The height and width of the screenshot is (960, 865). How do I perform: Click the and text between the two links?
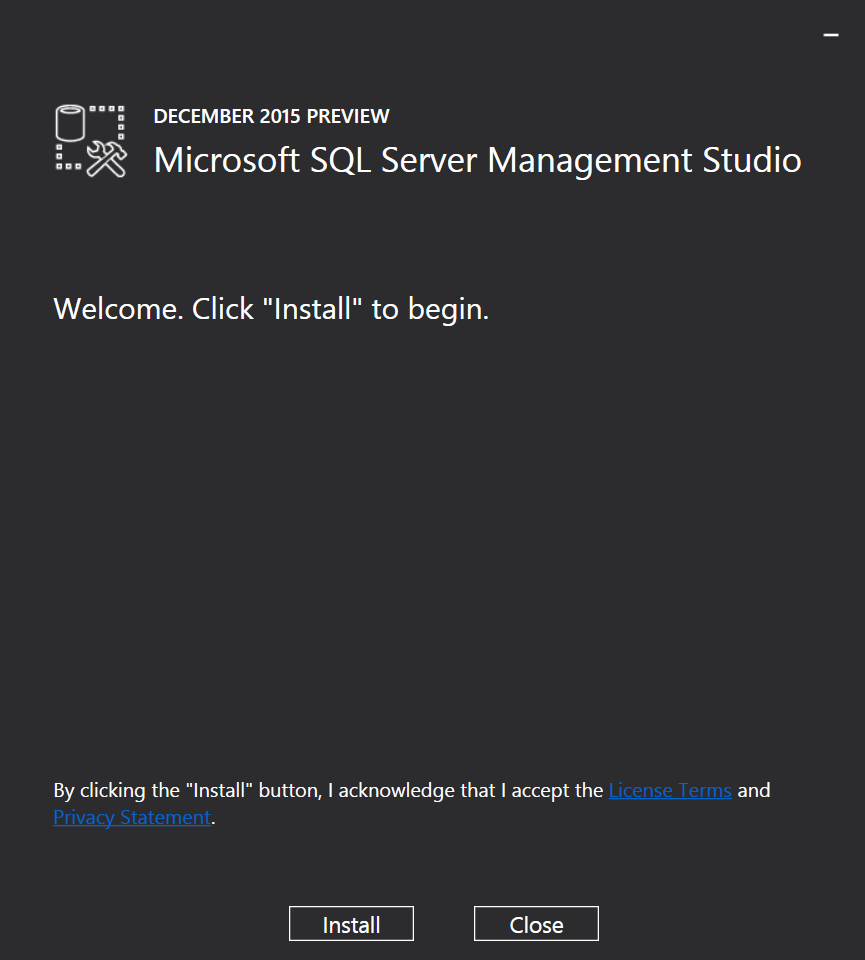point(752,790)
